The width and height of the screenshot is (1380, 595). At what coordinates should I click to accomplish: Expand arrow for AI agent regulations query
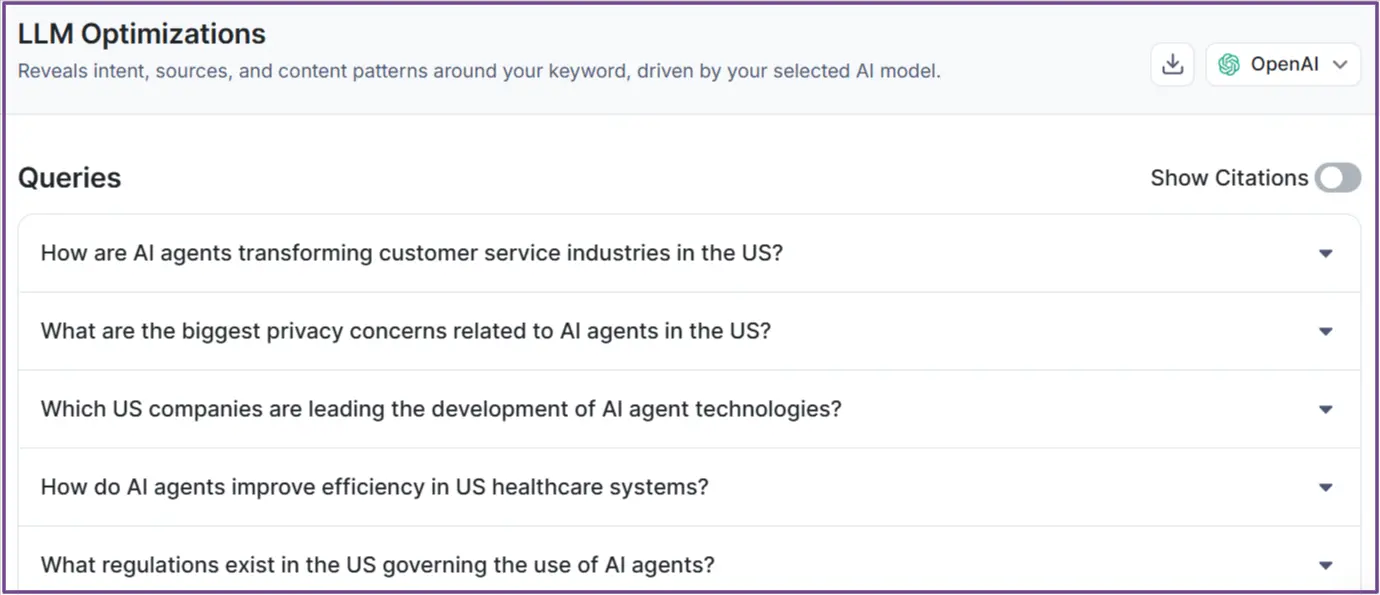tap(1325, 566)
